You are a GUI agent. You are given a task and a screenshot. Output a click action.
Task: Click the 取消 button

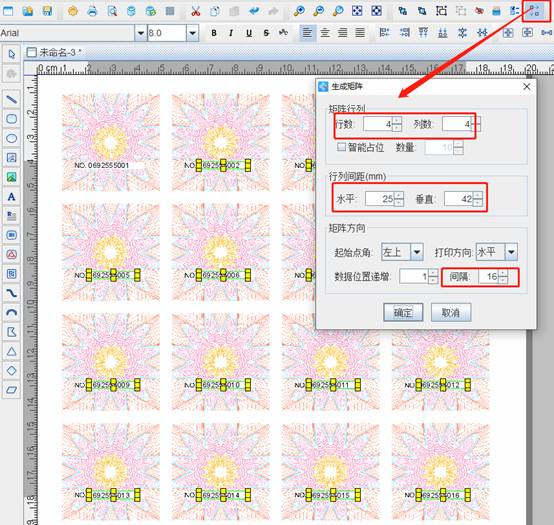(x=451, y=312)
